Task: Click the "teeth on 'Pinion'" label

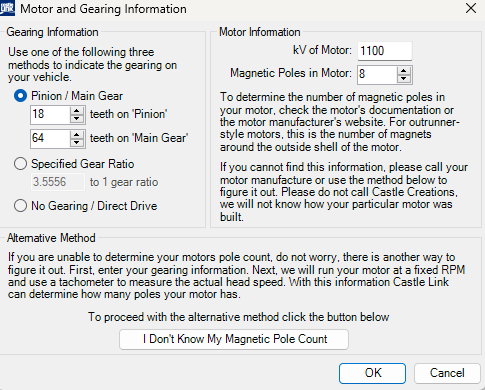Action: [x=129, y=114]
